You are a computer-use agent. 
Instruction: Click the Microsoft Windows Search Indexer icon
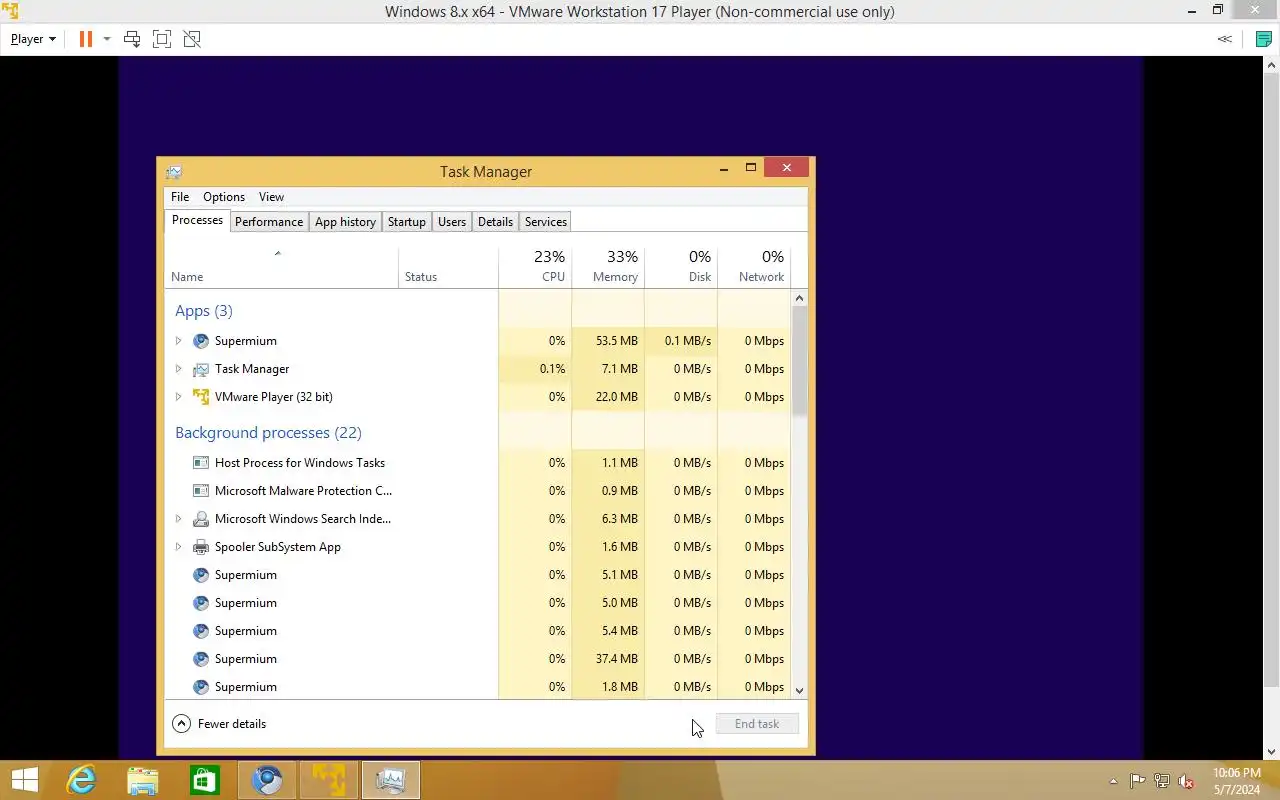pyautogui.click(x=201, y=519)
